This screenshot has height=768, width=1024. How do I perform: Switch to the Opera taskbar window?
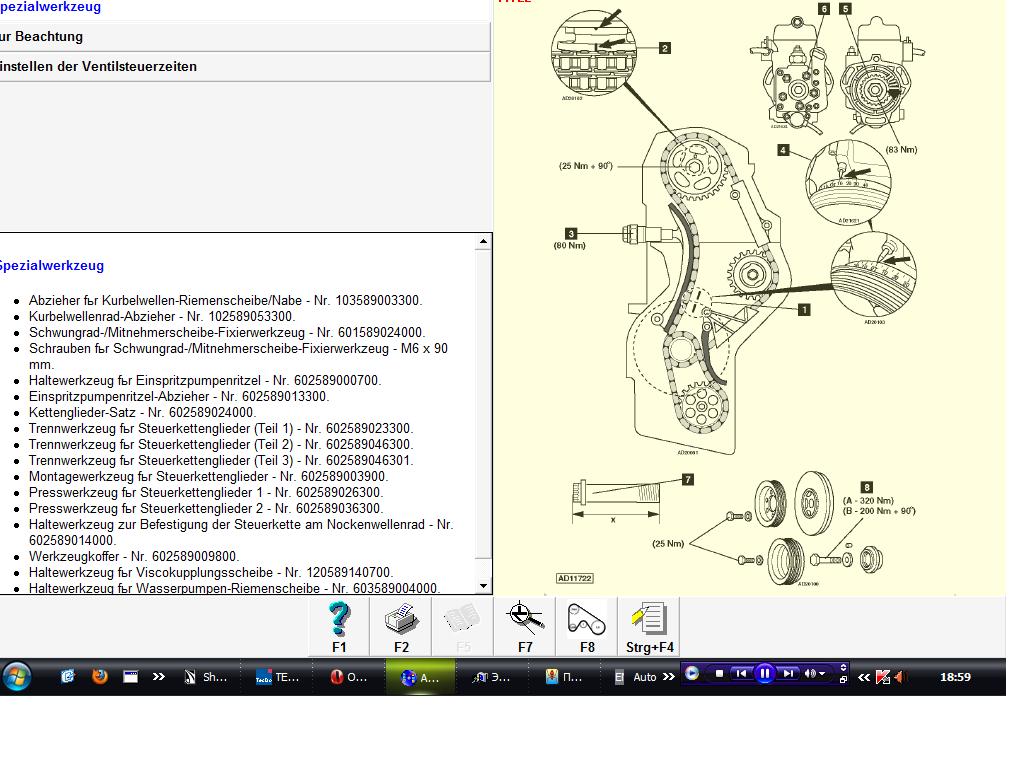click(350, 677)
